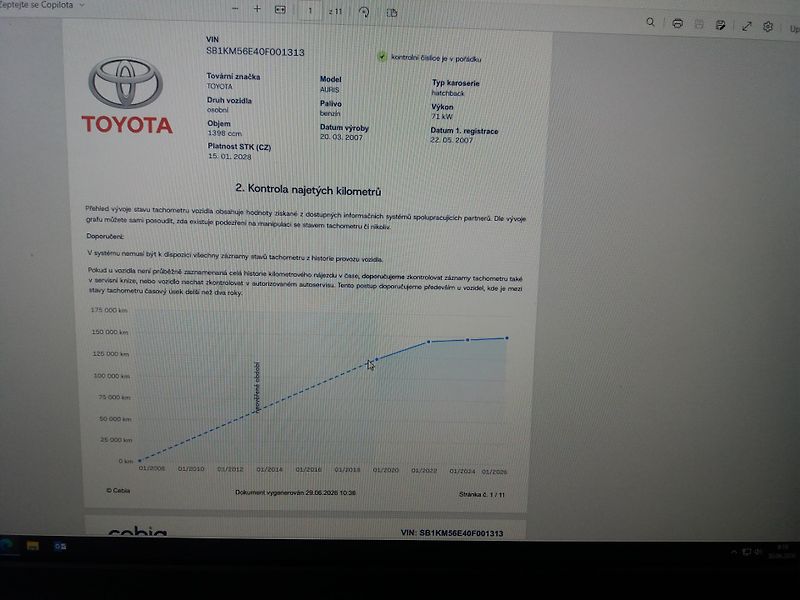Viewport: 800px width, 600px height.
Task: Open PDF viewer settings gear
Action: tap(768, 27)
